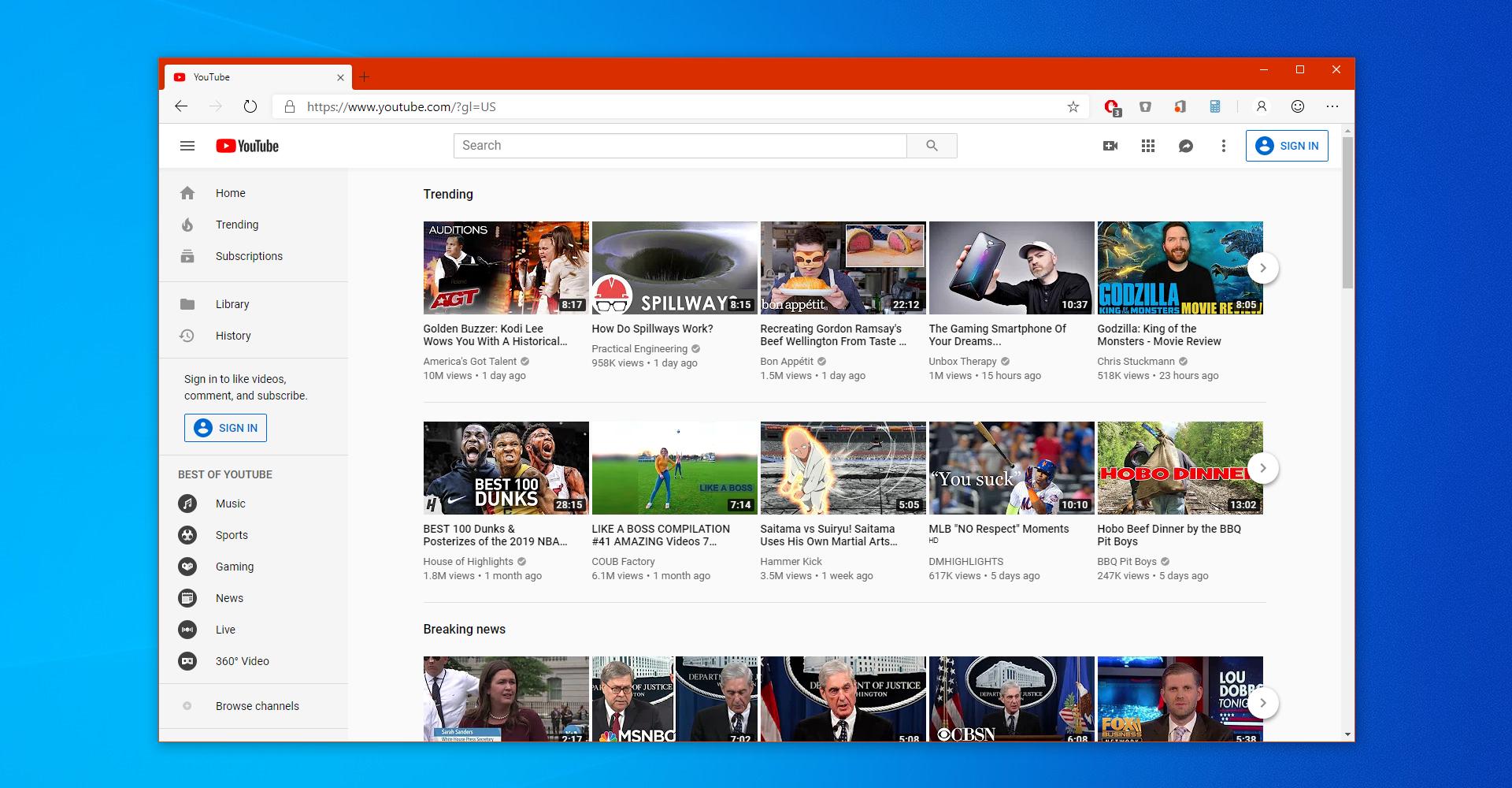
Task: Select the Gaming icon in the sidebar
Action: [x=187, y=567]
